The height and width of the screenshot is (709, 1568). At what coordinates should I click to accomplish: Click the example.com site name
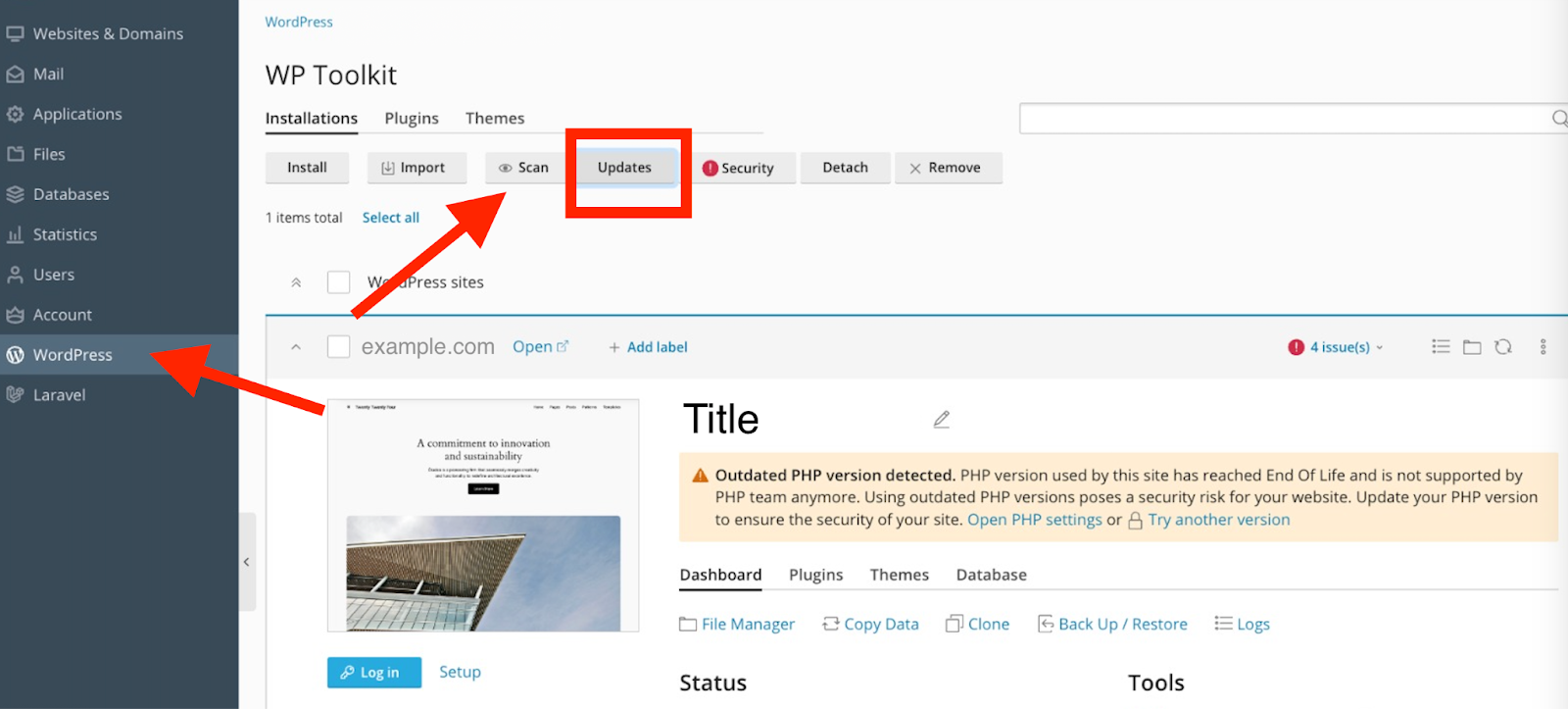(x=427, y=347)
